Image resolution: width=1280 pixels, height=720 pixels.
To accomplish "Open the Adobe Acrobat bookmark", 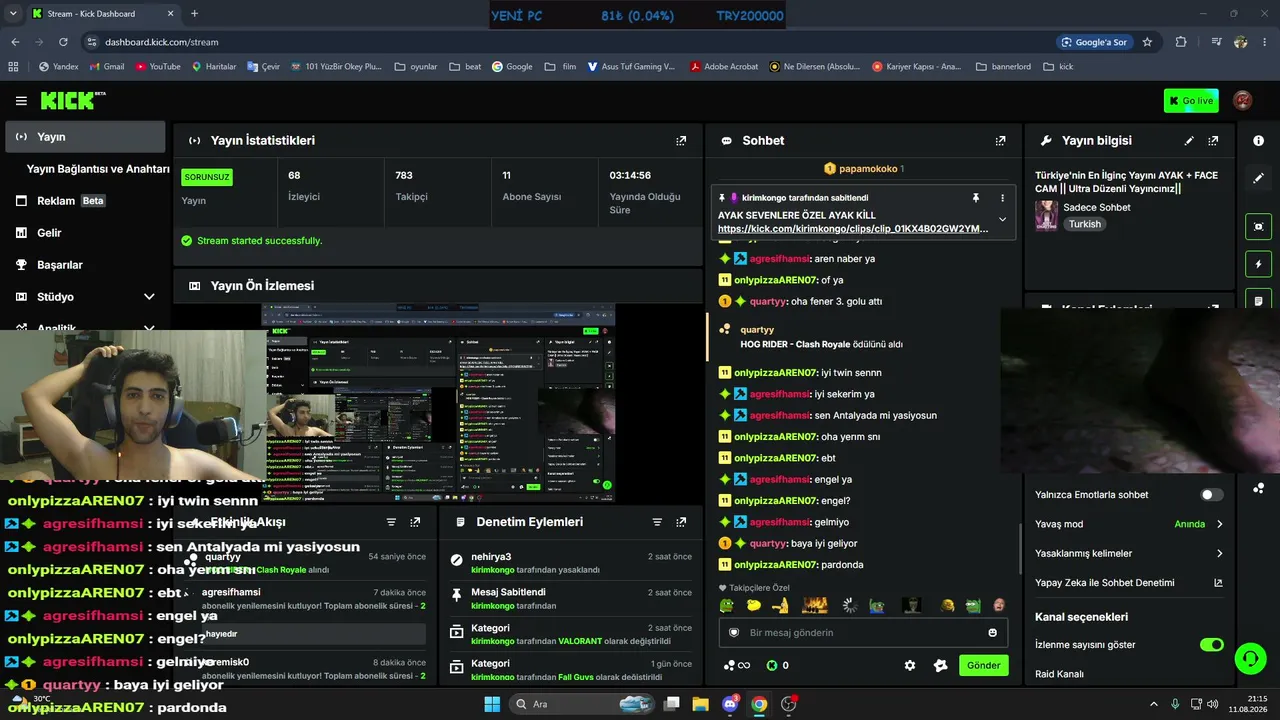I will (x=724, y=67).
